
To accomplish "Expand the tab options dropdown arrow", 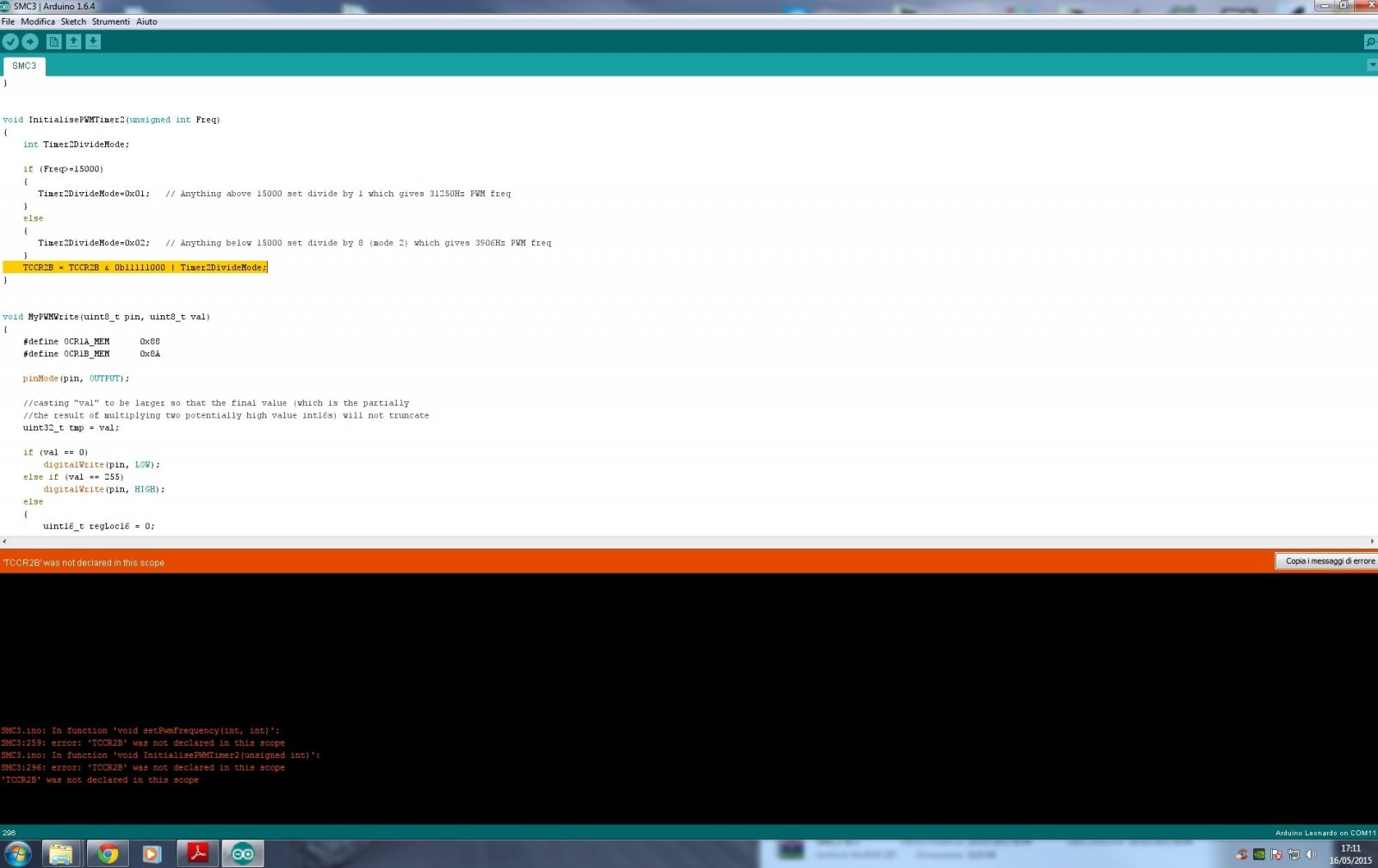I will click(x=1372, y=65).
